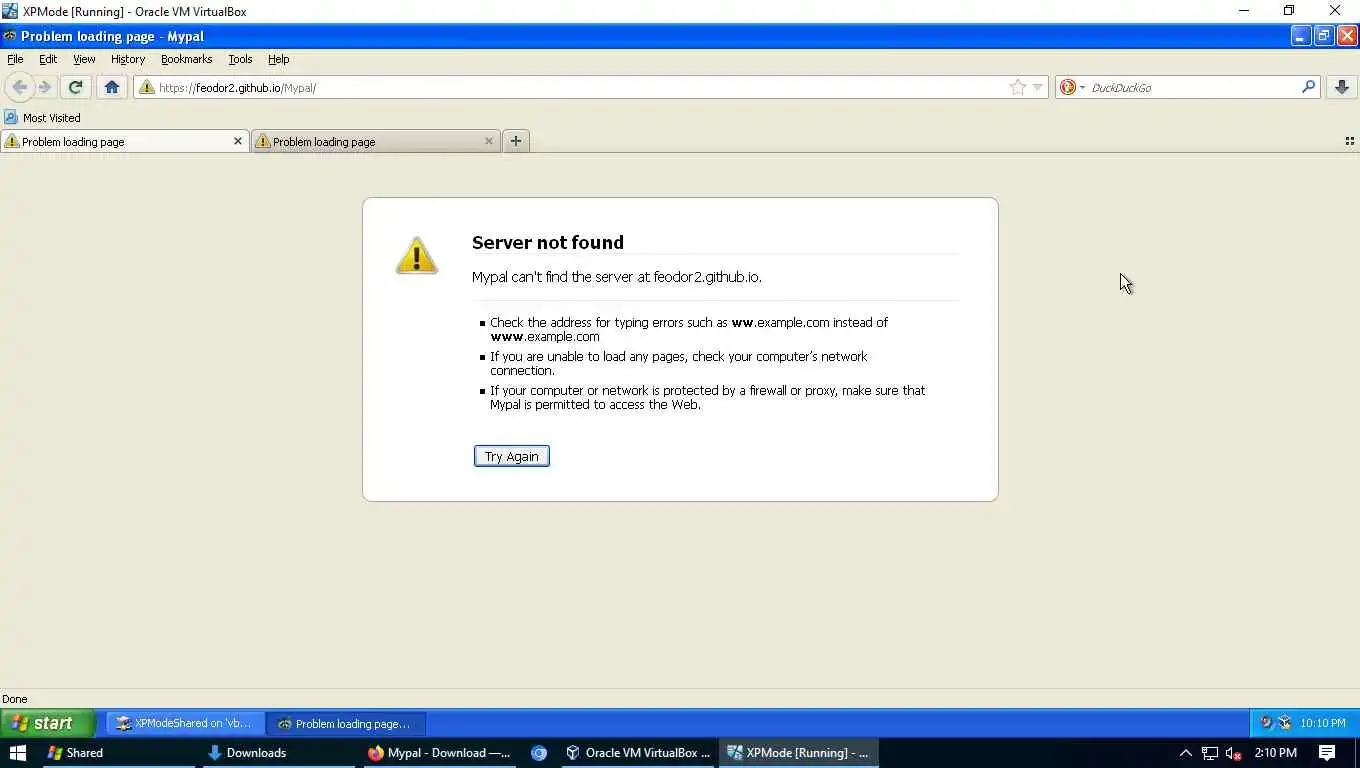Open the File menu
The width and height of the screenshot is (1360, 768).
(x=15, y=59)
